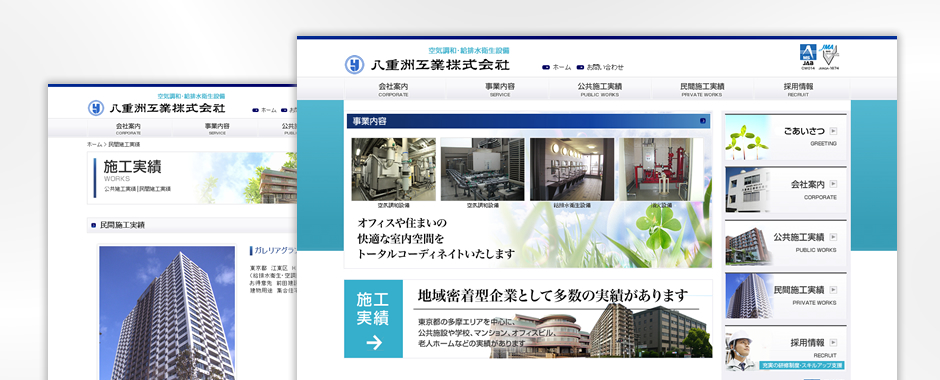Open second 空気調和設備 rooftop piping photo
This screenshot has height=380, width=940.
(x=483, y=169)
